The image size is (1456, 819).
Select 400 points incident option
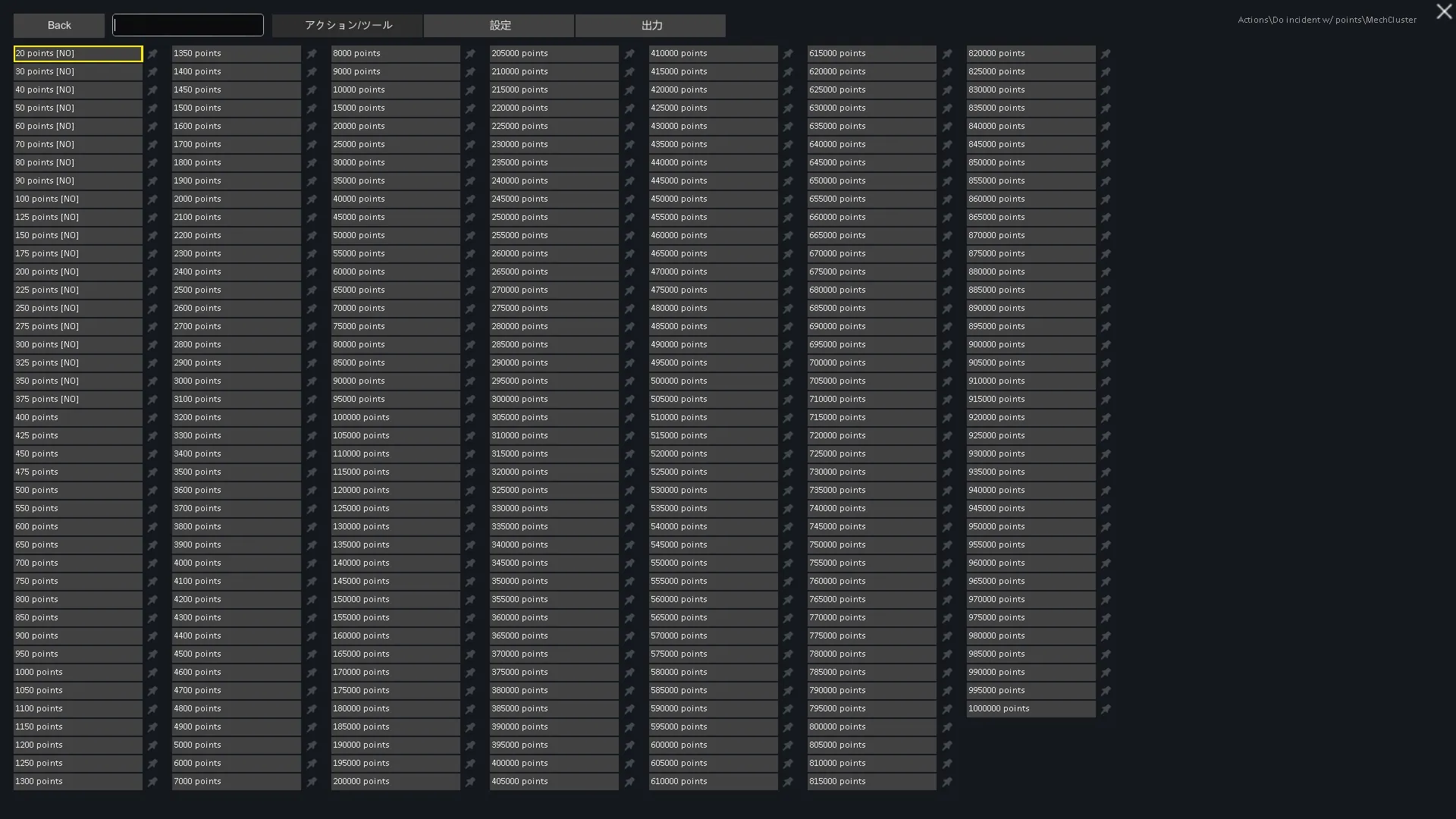[x=77, y=418]
